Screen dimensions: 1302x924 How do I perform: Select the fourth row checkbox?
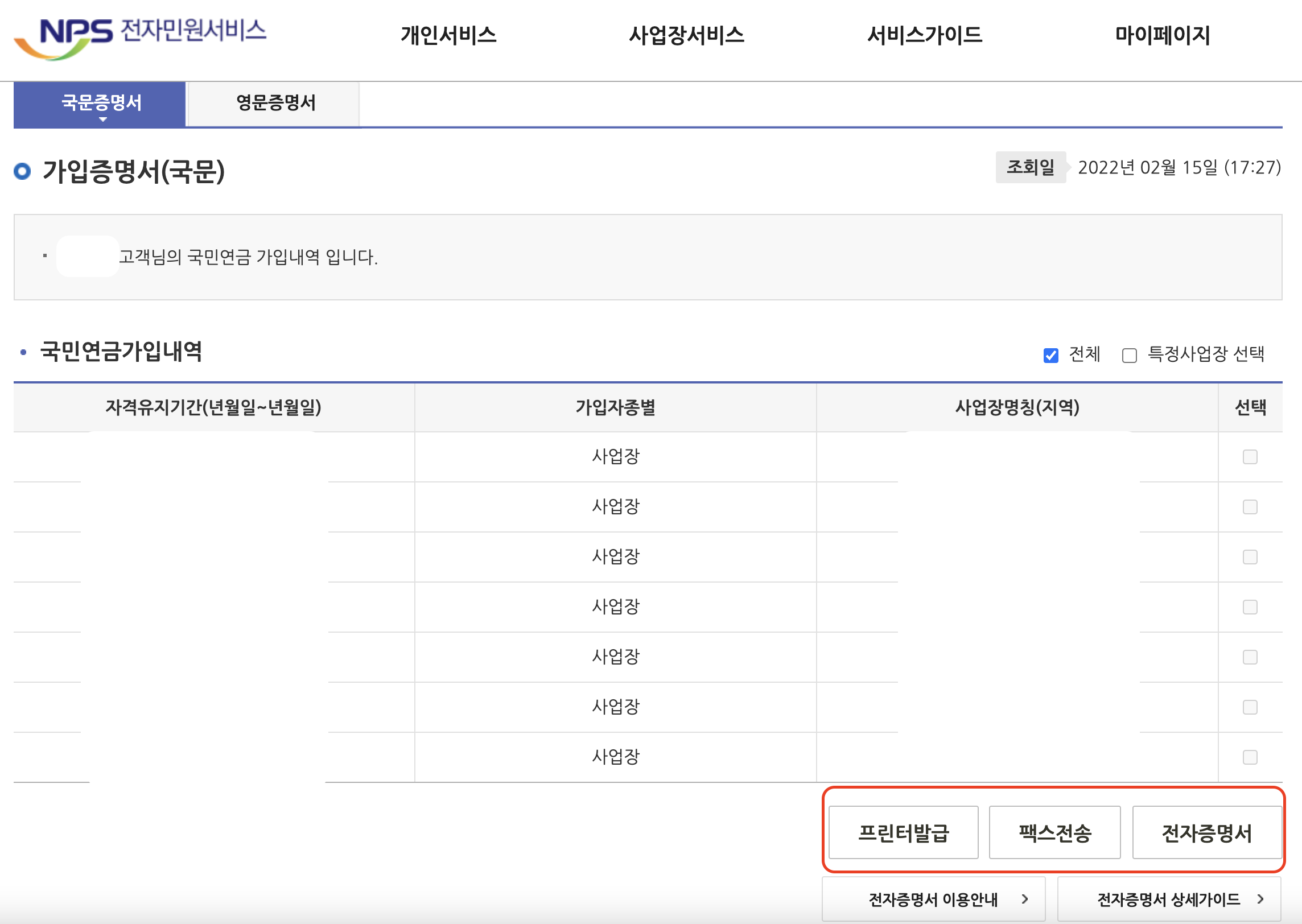click(x=1250, y=607)
